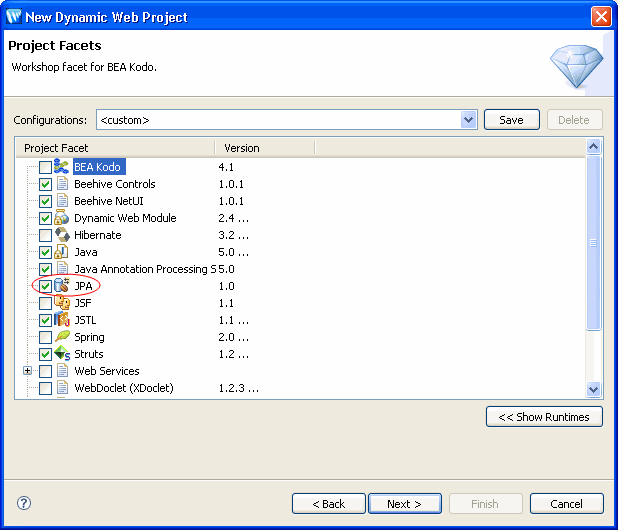Click the Beehive NetUI document icon

coord(62,201)
